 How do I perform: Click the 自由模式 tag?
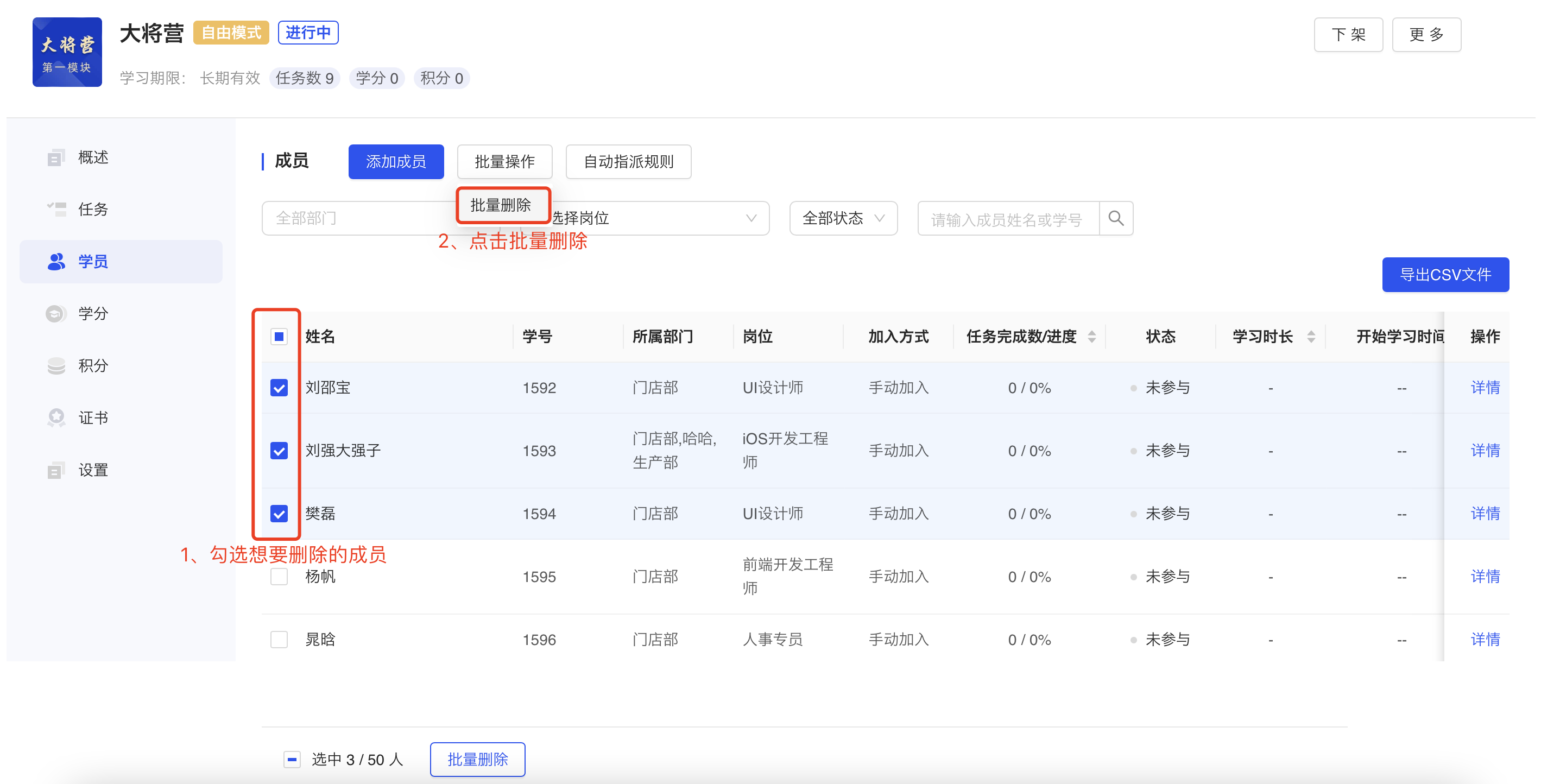pos(231,32)
